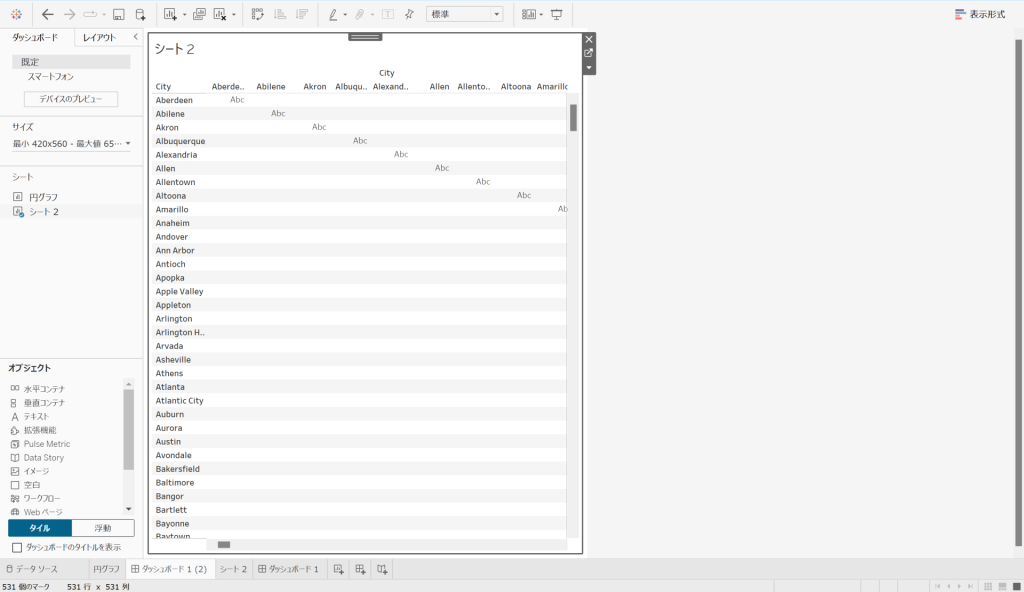Open the 標準 fit dropdown
This screenshot has height=592, width=1024.
(465, 15)
